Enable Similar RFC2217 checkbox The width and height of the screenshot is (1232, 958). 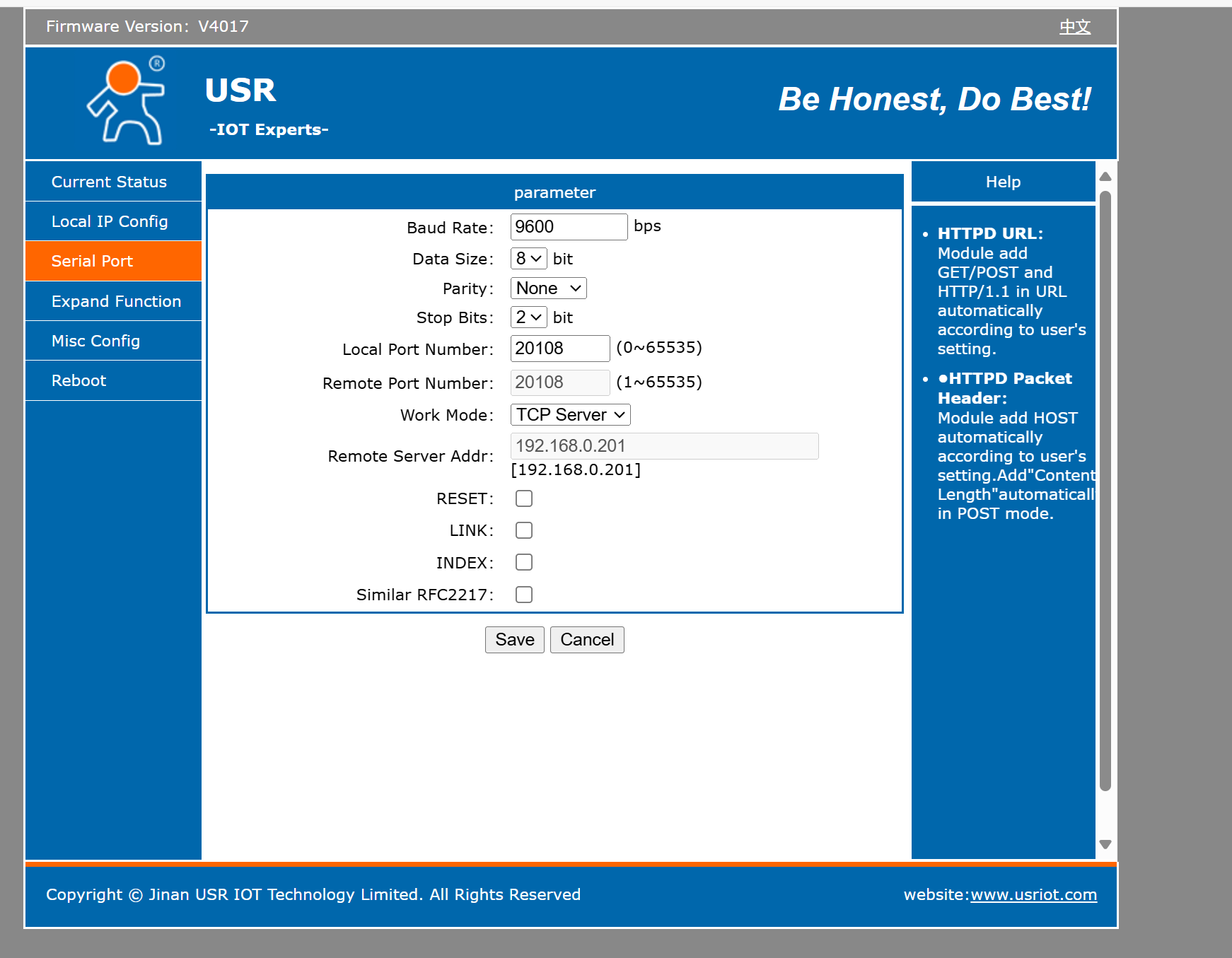pyautogui.click(x=524, y=595)
